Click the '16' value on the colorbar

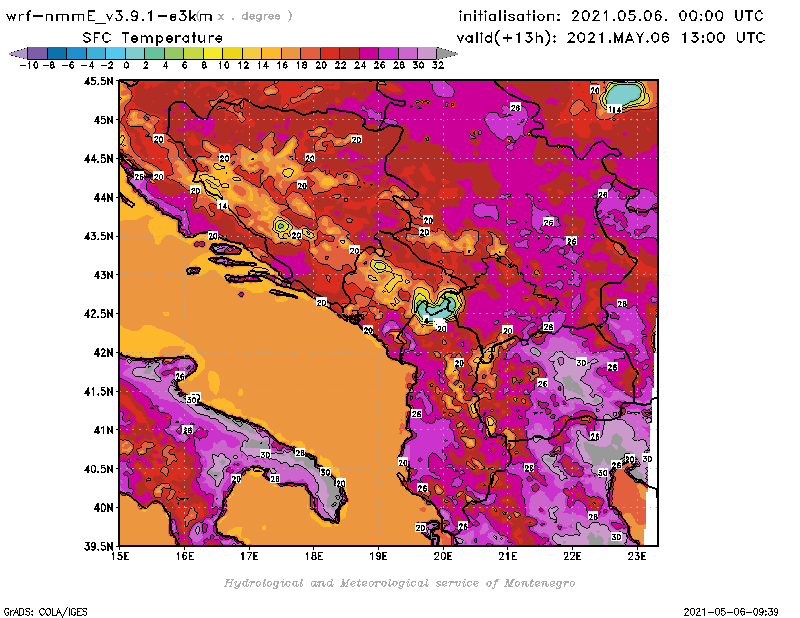tap(282, 65)
